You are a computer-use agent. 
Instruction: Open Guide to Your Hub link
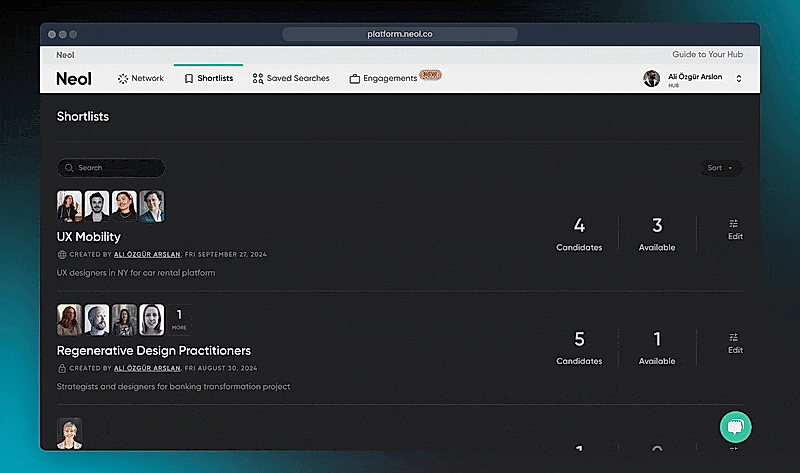pyautogui.click(x=708, y=54)
